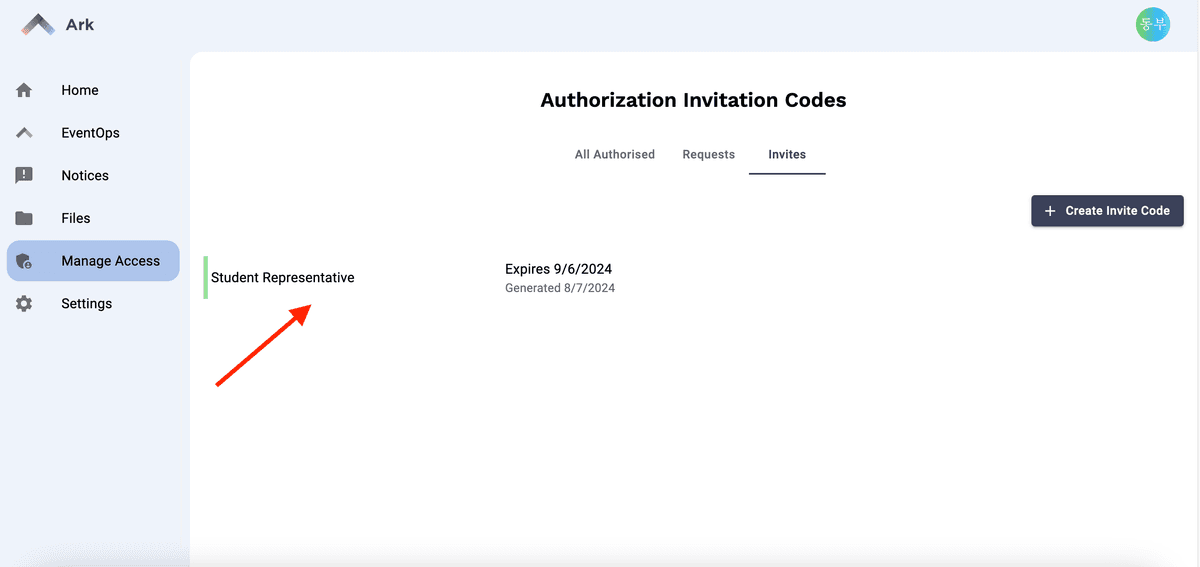Click the Settings gear icon
Image resolution: width=1200 pixels, height=567 pixels.
24,304
